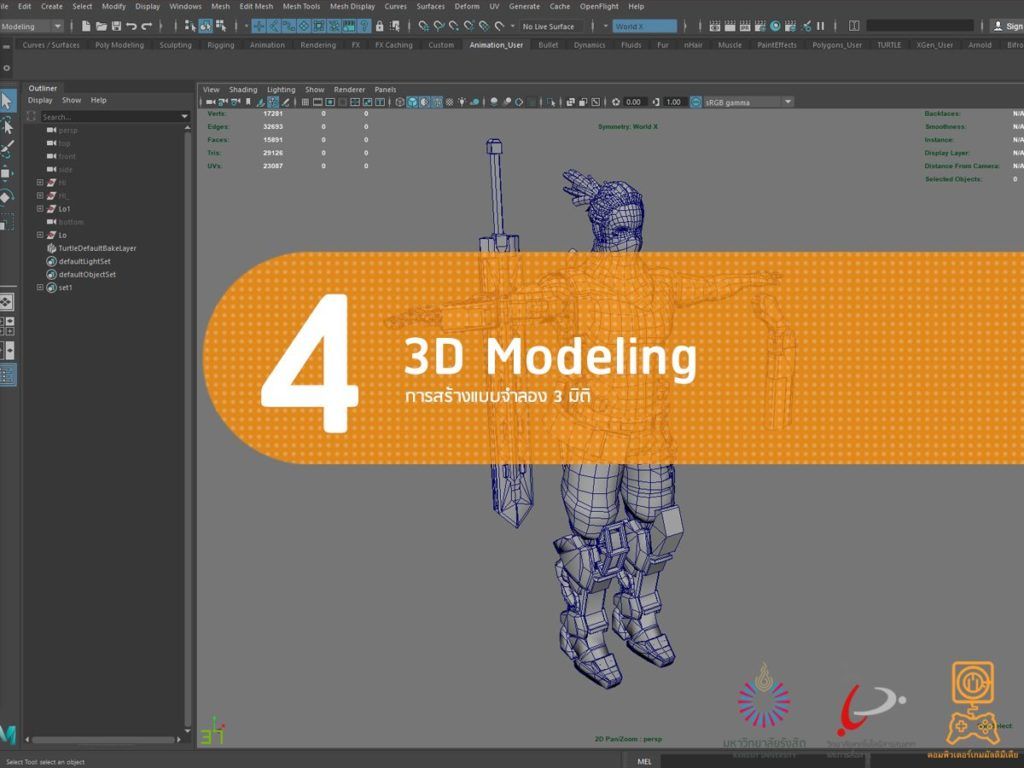
Task: Expand the first dimmed Hi group node
Action: pyautogui.click(x=40, y=183)
